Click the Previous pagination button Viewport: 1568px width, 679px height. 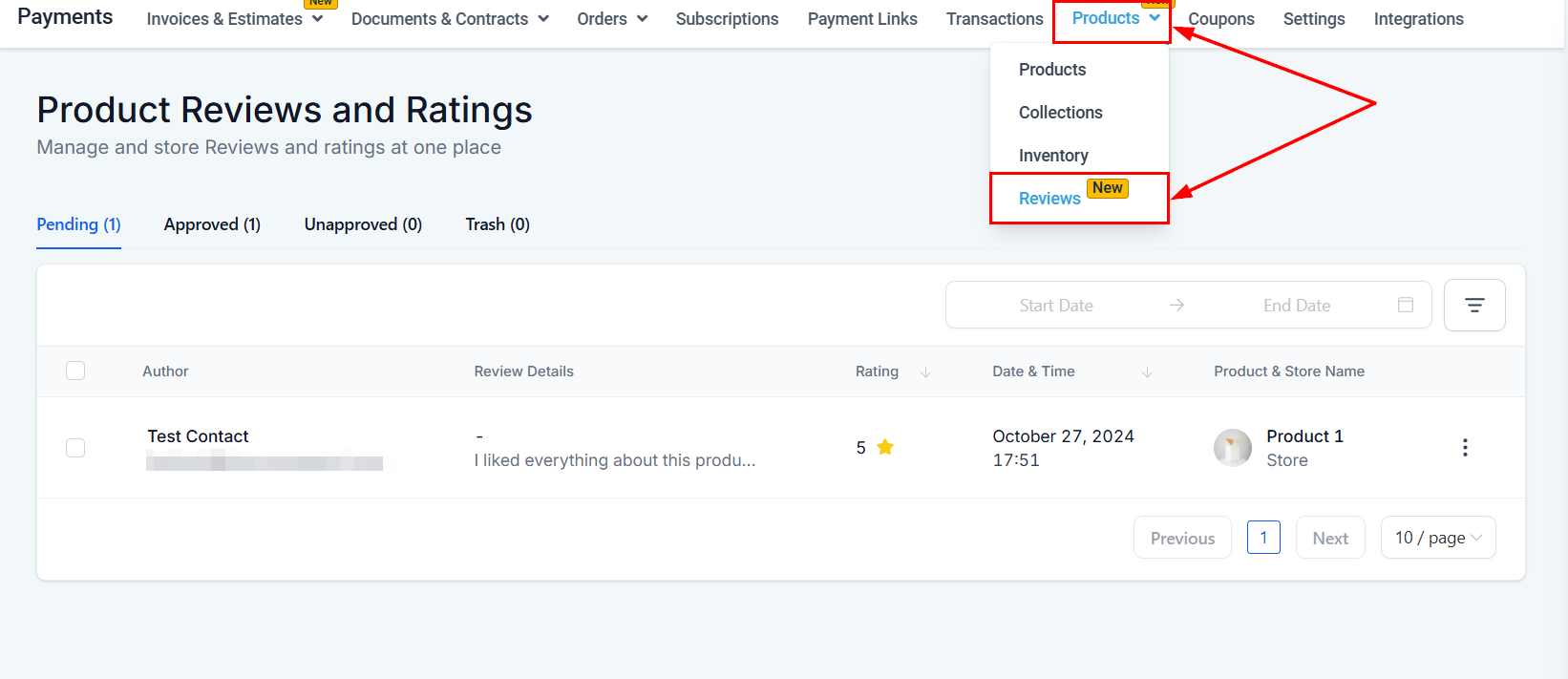tap(1182, 538)
